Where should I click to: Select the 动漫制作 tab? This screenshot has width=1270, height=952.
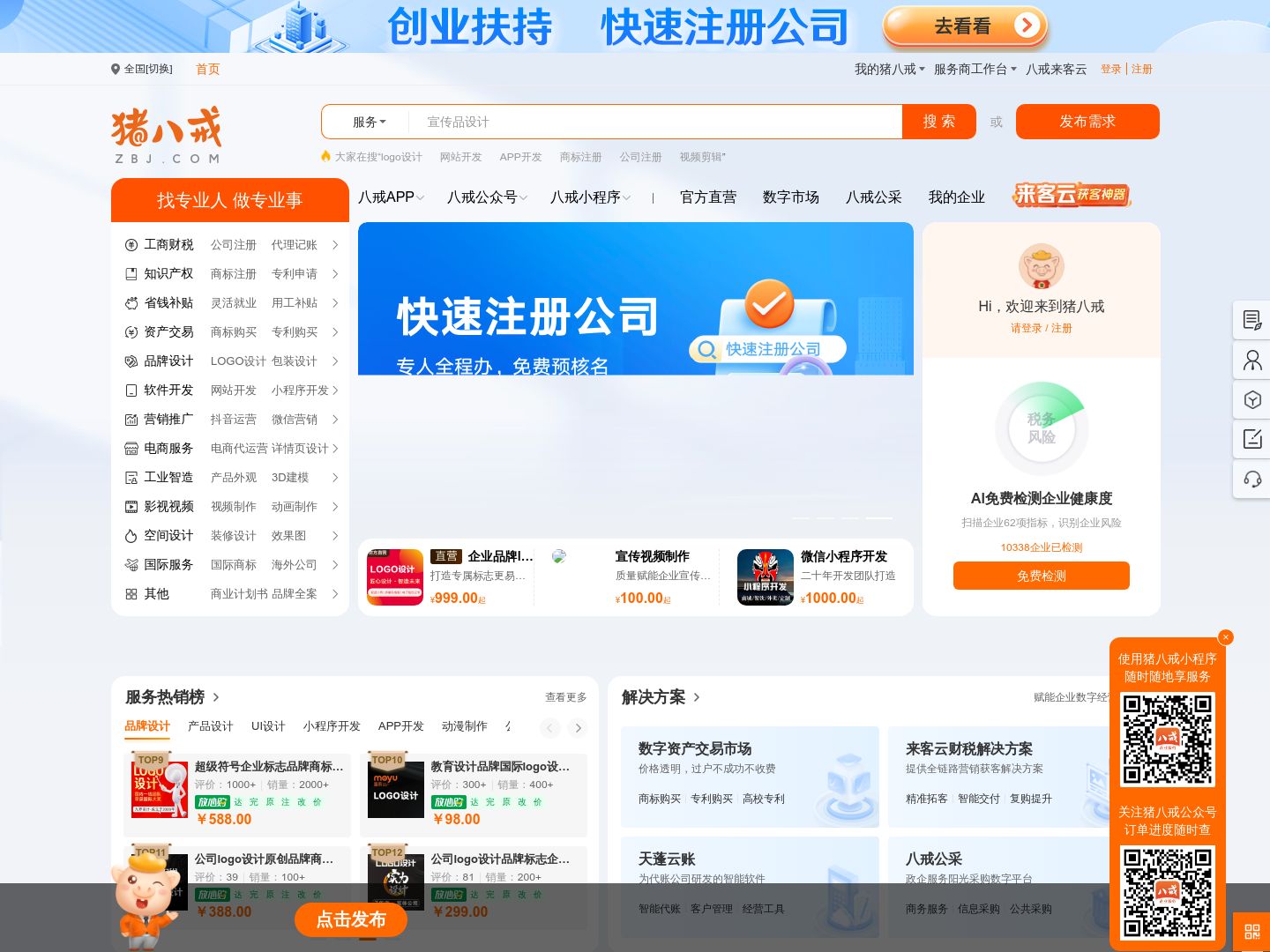pyautogui.click(x=465, y=726)
